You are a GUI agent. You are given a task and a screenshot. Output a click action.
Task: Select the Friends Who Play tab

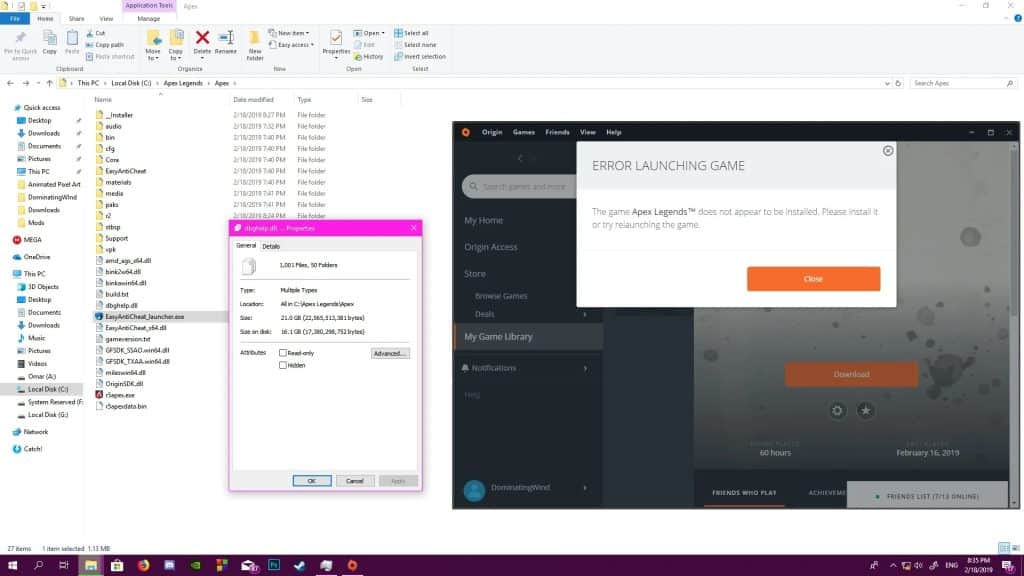[744, 493]
